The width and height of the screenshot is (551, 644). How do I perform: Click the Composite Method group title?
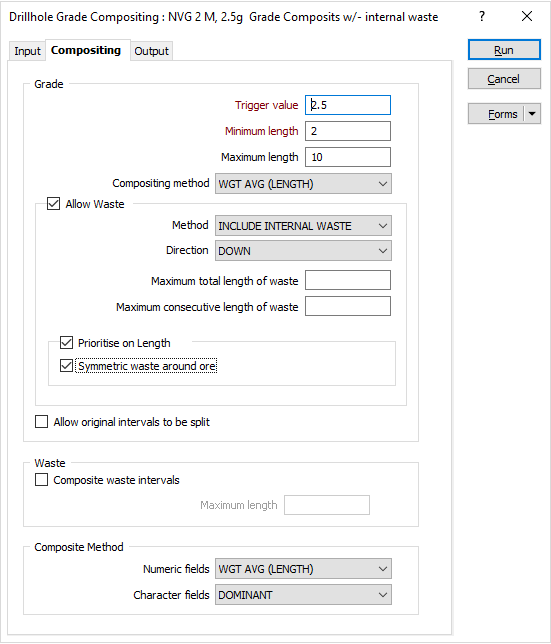pyautogui.click(x=79, y=547)
